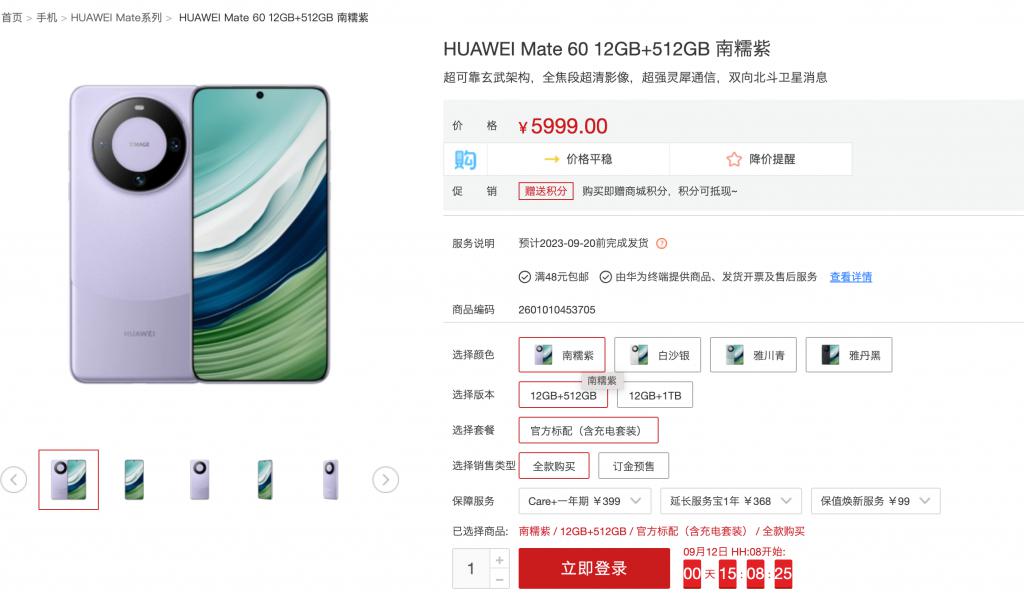Click the question mark icon beside shipping date

(662, 244)
